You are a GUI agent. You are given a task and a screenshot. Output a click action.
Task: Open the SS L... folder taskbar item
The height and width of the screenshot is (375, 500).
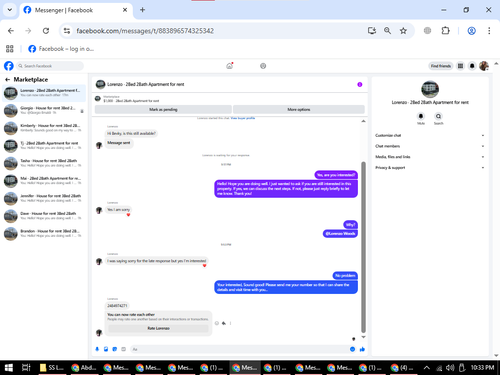52,368
